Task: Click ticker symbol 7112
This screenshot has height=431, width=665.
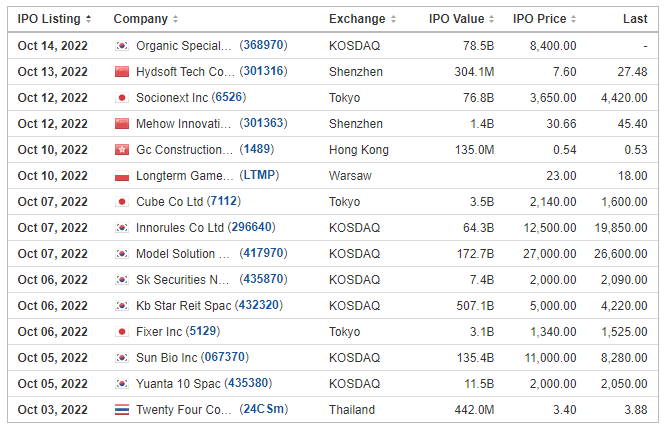Action: click(x=224, y=201)
